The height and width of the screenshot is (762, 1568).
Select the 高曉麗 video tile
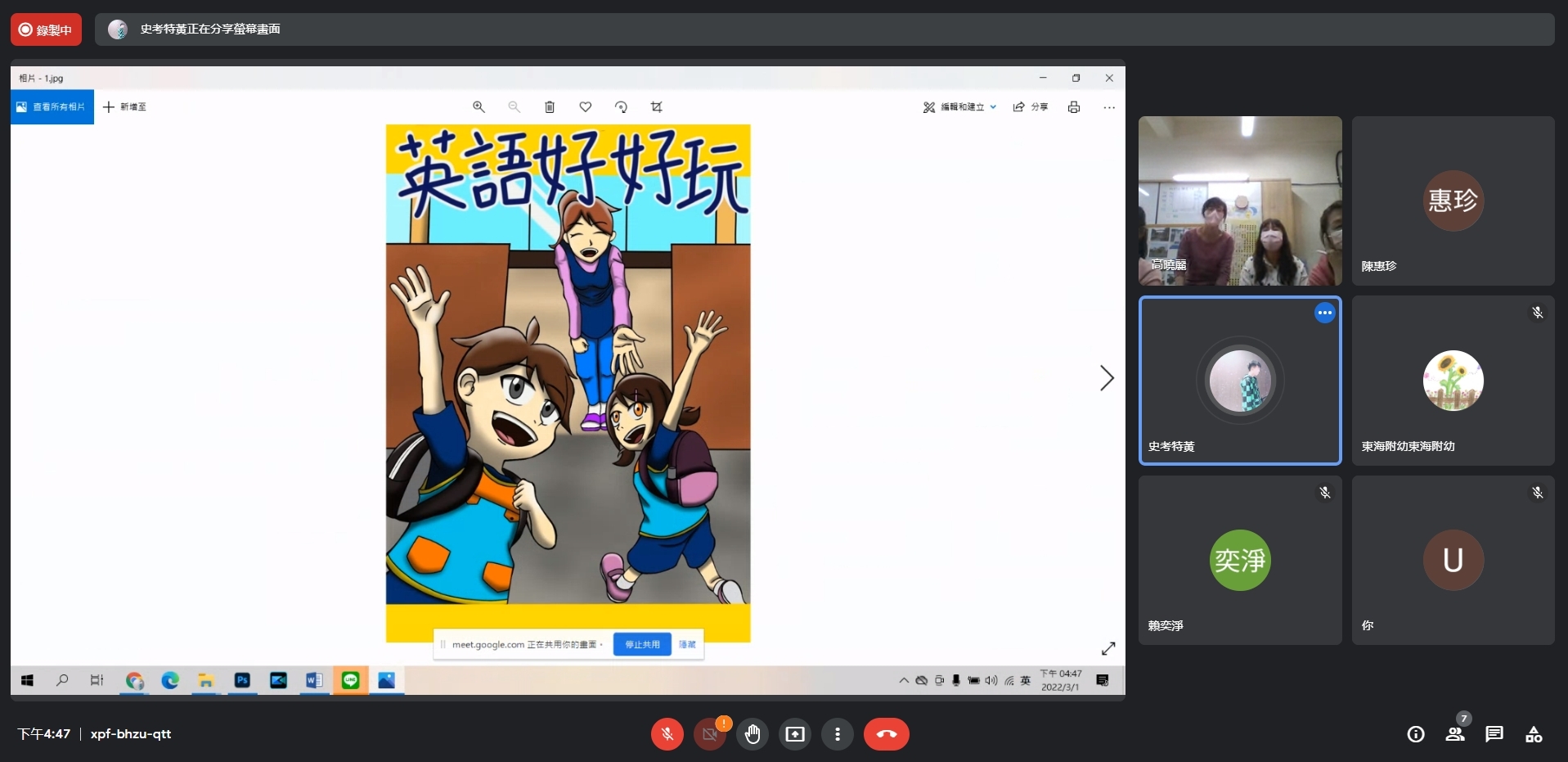click(1240, 201)
